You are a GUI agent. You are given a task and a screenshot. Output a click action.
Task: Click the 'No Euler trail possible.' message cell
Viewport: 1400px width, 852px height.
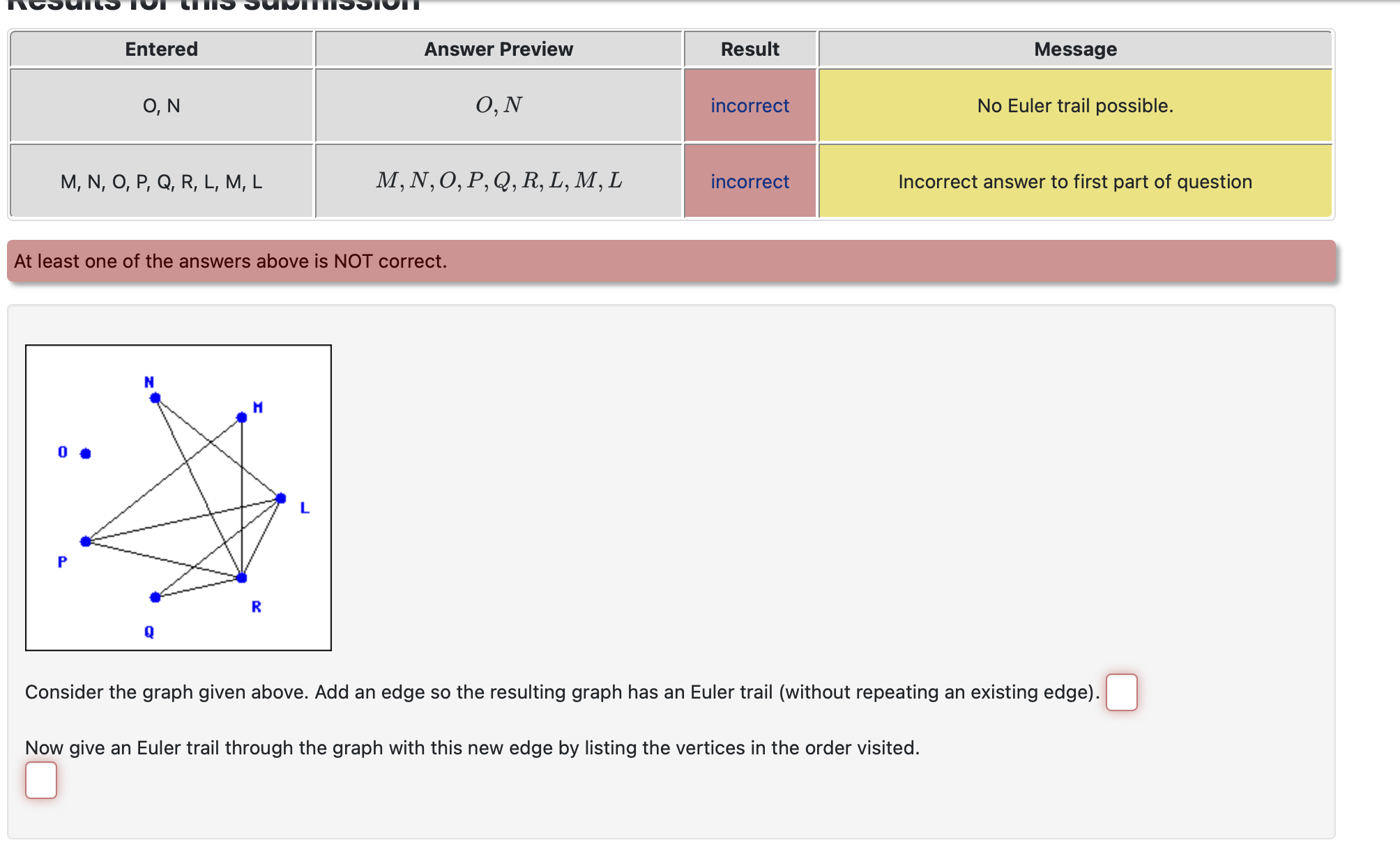point(1075,106)
